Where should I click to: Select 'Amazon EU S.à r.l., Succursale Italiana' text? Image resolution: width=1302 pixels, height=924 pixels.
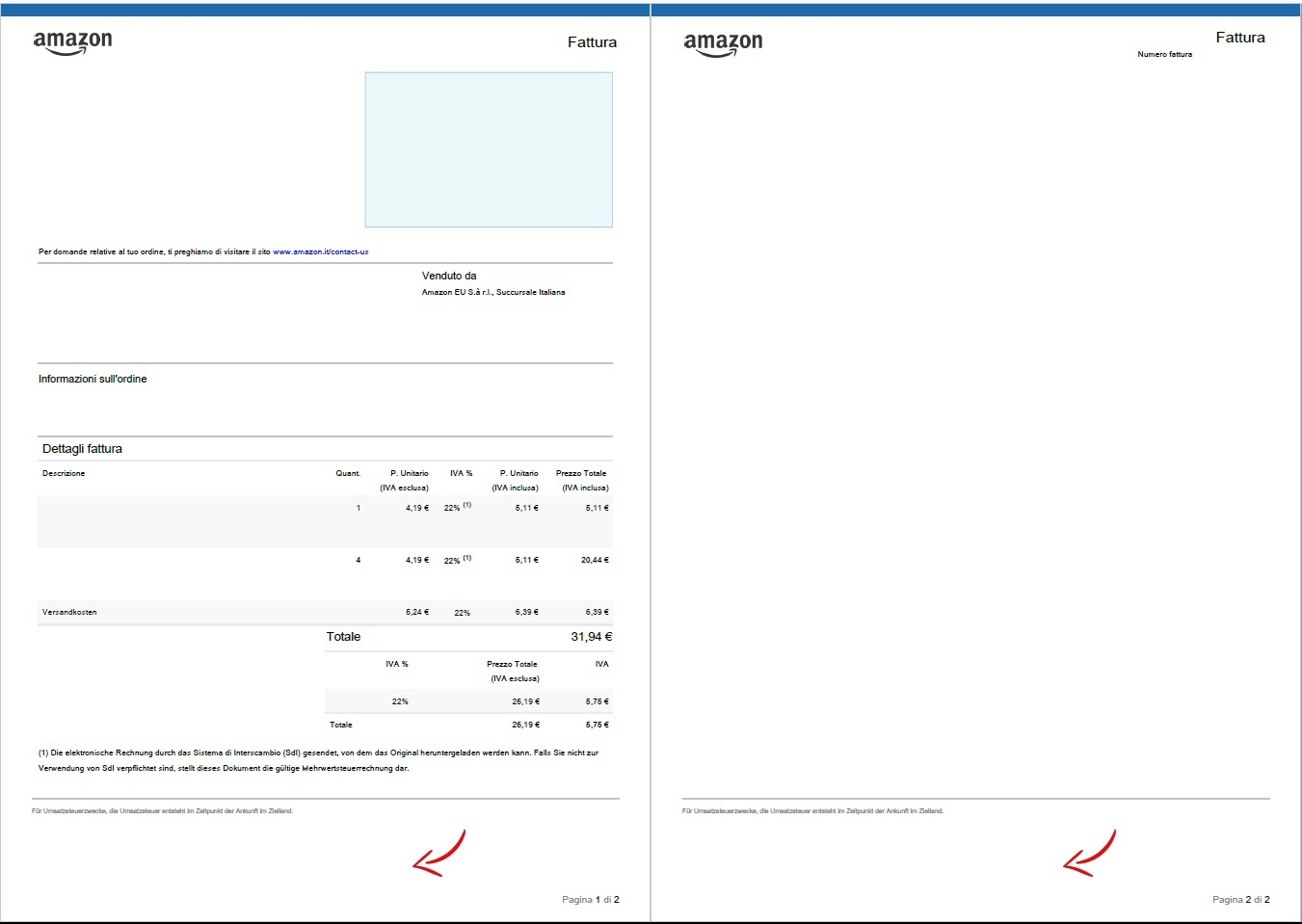click(493, 292)
